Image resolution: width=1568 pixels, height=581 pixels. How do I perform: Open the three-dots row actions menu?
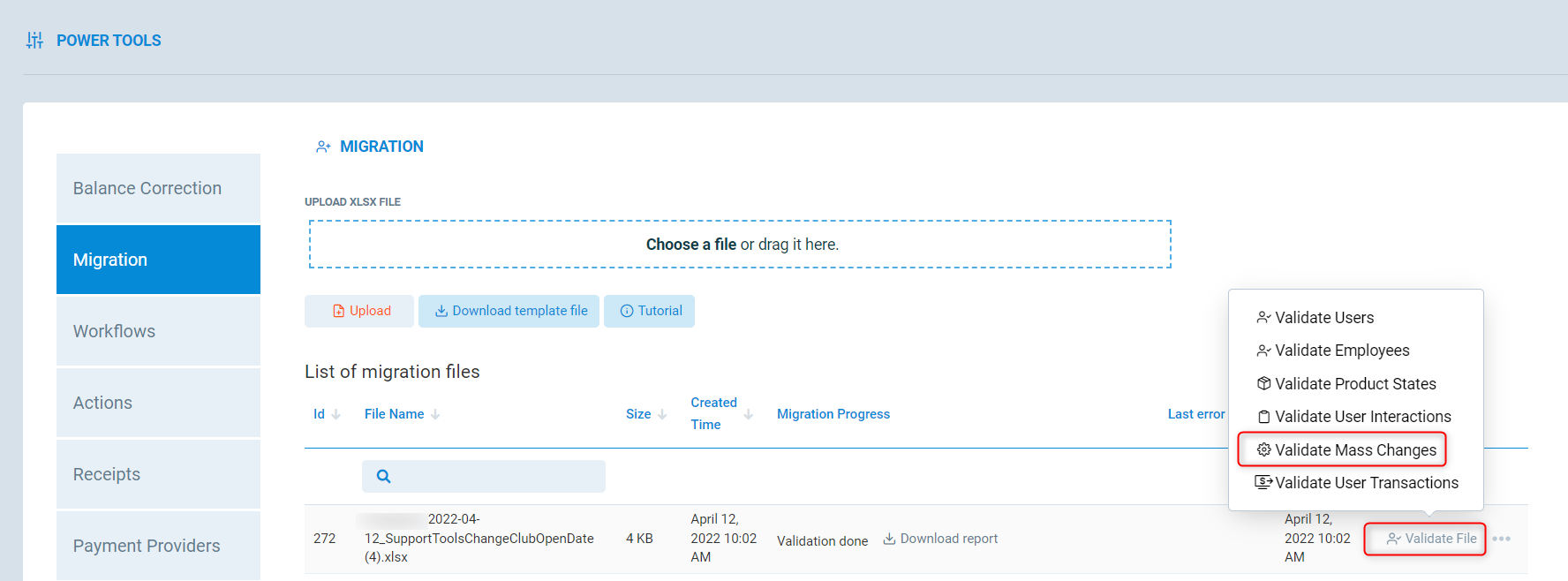tap(1501, 539)
